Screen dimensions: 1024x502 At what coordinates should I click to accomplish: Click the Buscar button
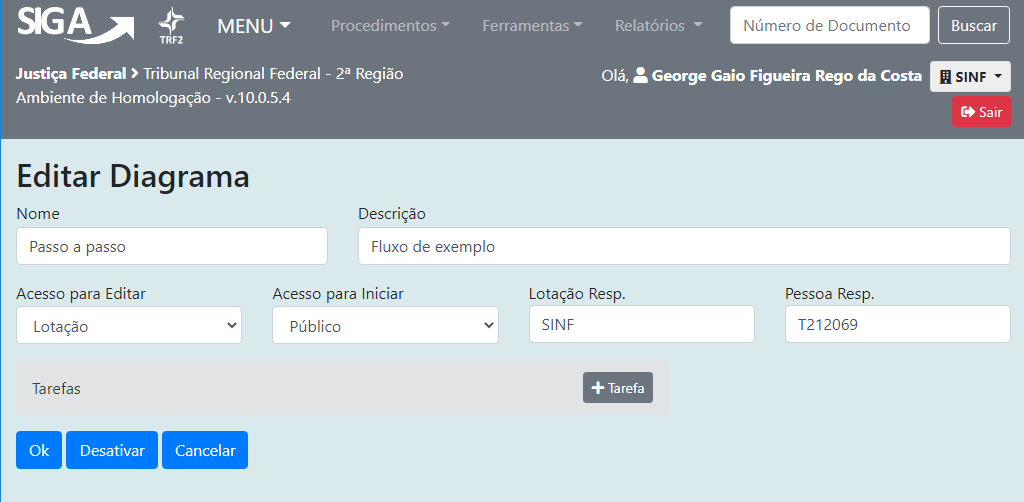tap(973, 25)
